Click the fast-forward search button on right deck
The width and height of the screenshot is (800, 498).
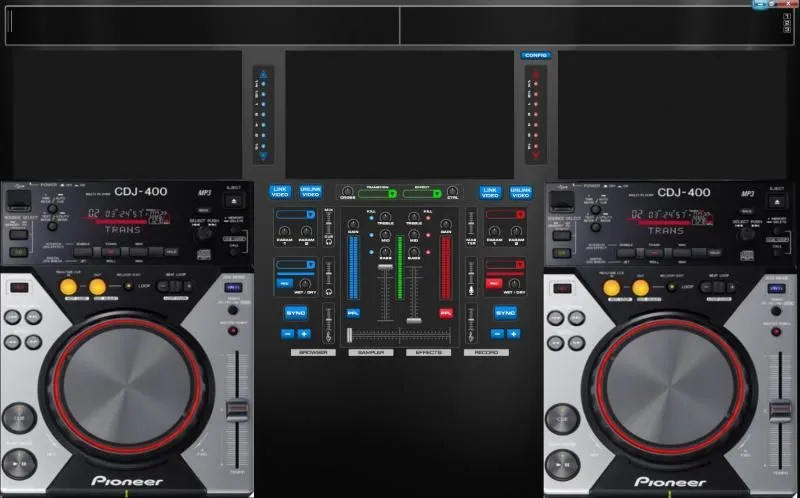point(577,342)
